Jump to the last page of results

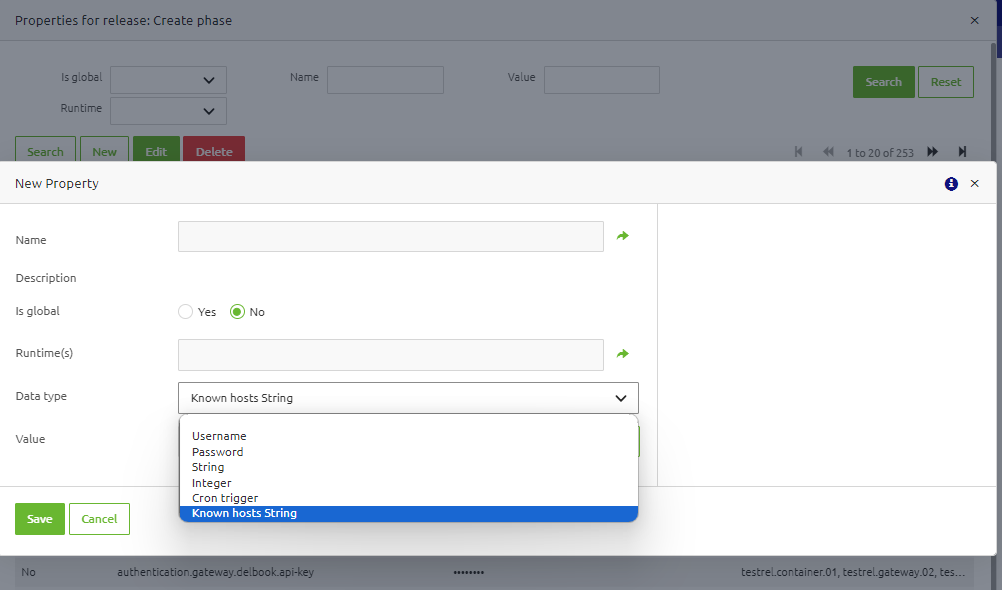click(x=962, y=152)
